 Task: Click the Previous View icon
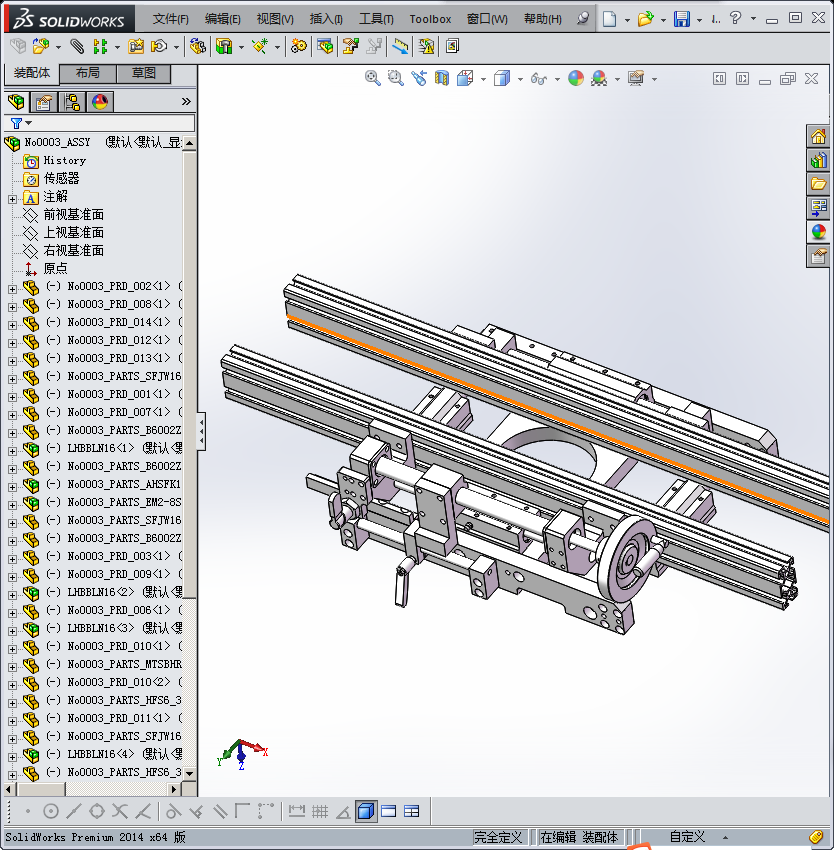(x=418, y=78)
